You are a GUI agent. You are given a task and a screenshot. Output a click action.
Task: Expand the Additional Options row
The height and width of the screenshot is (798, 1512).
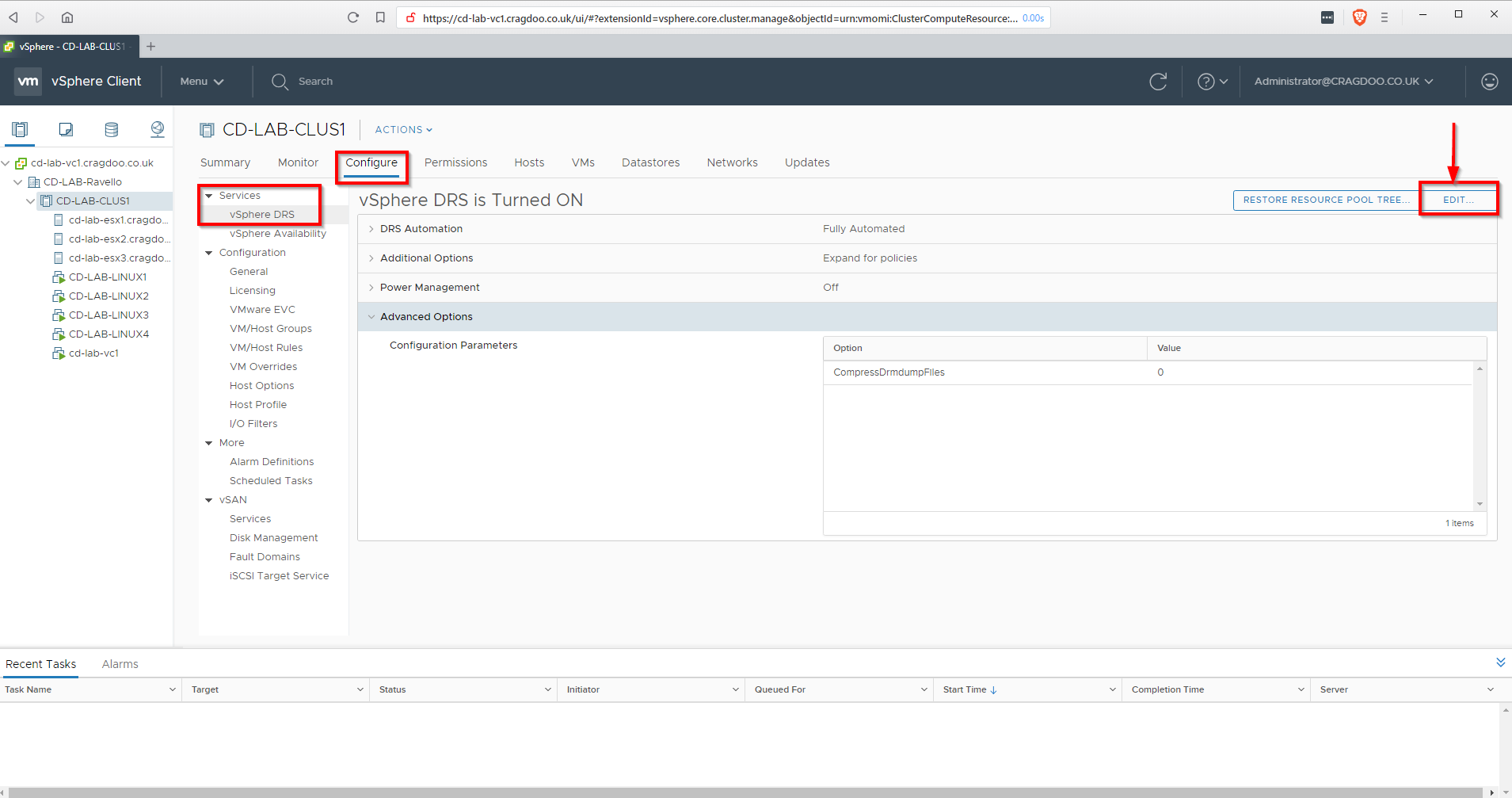pos(371,258)
